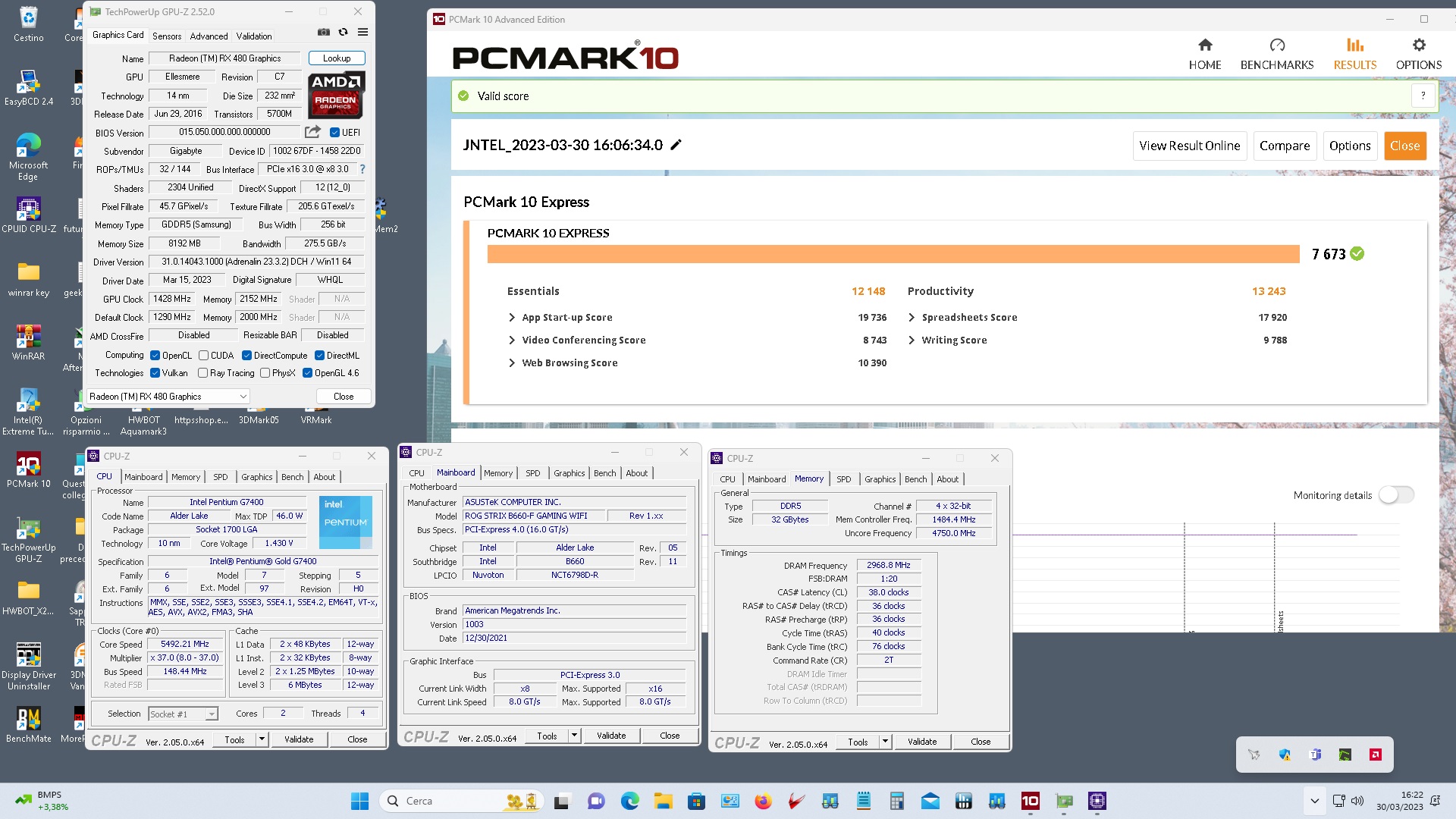Click the Bus Interface question mark help icon
Image resolution: width=1456 pixels, height=819 pixels.
coord(362,169)
